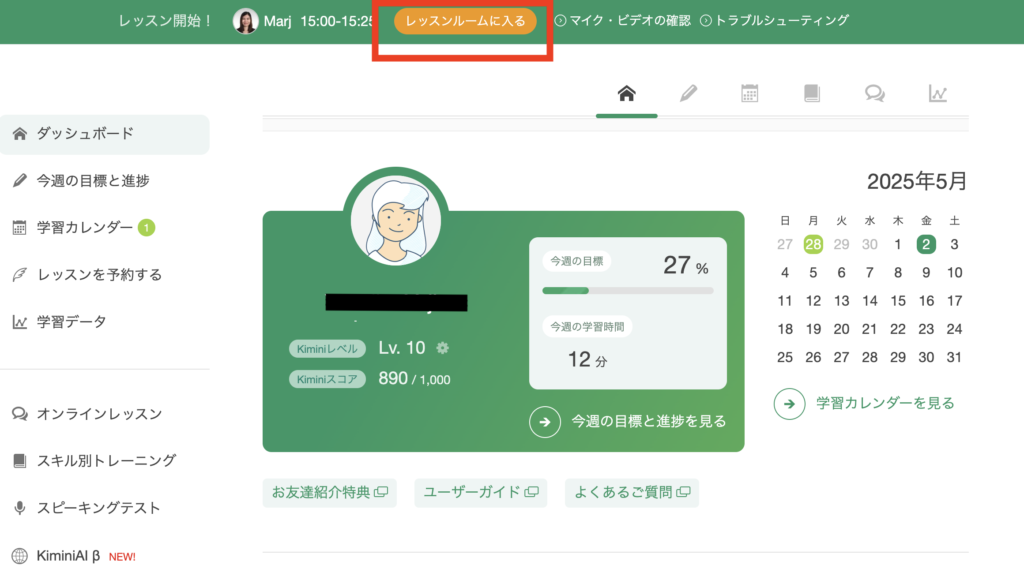Select the pencil icon tab
This screenshot has height=576, width=1024.
click(688, 93)
